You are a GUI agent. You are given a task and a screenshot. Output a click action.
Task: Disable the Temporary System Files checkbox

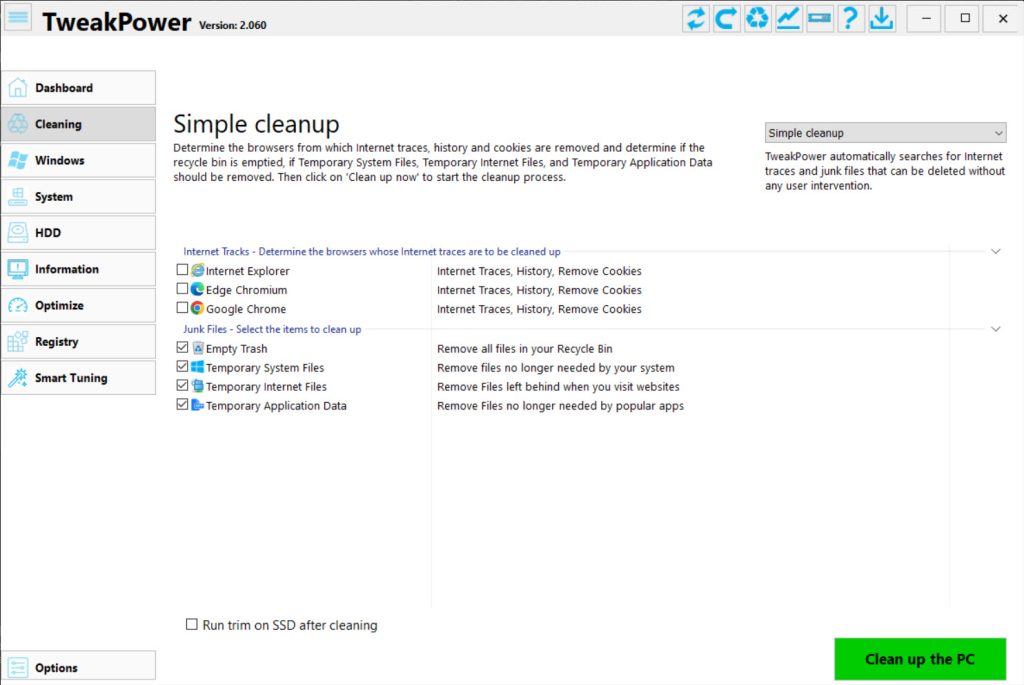[x=182, y=366]
